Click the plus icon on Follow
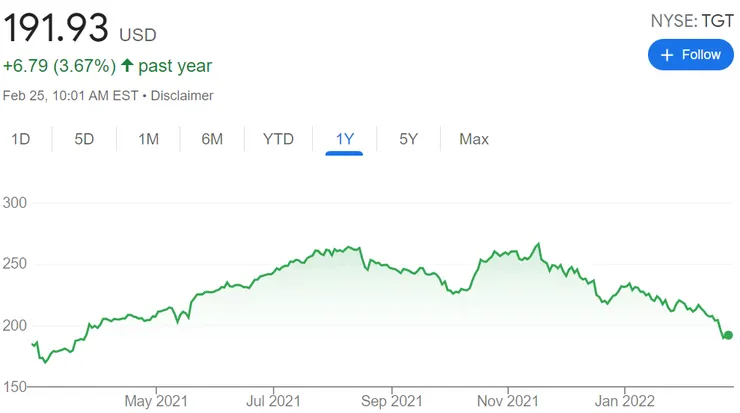Screen dimensions: 740x413 coord(667,55)
